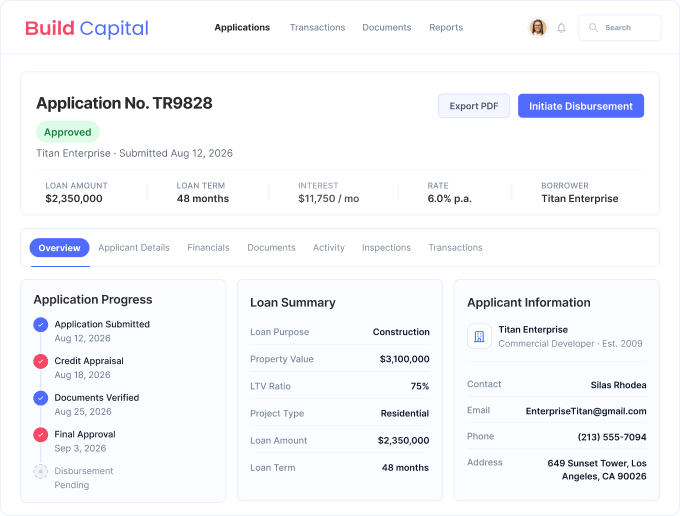The width and height of the screenshot is (680, 516).
Task: Click phone number (213) 555-7094
Action: pyautogui.click(x=612, y=437)
